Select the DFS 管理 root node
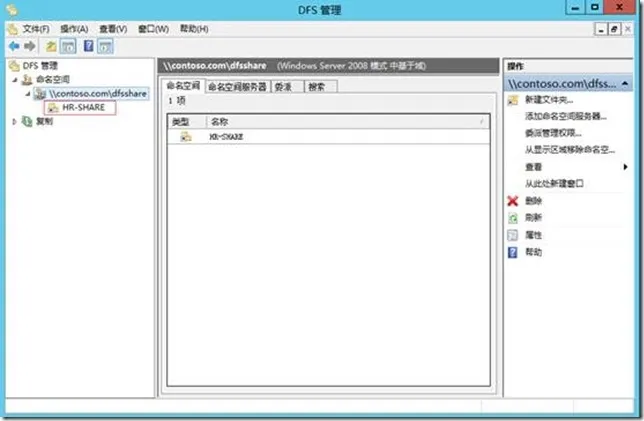Viewport: 644px width, 421px height. (x=40, y=66)
